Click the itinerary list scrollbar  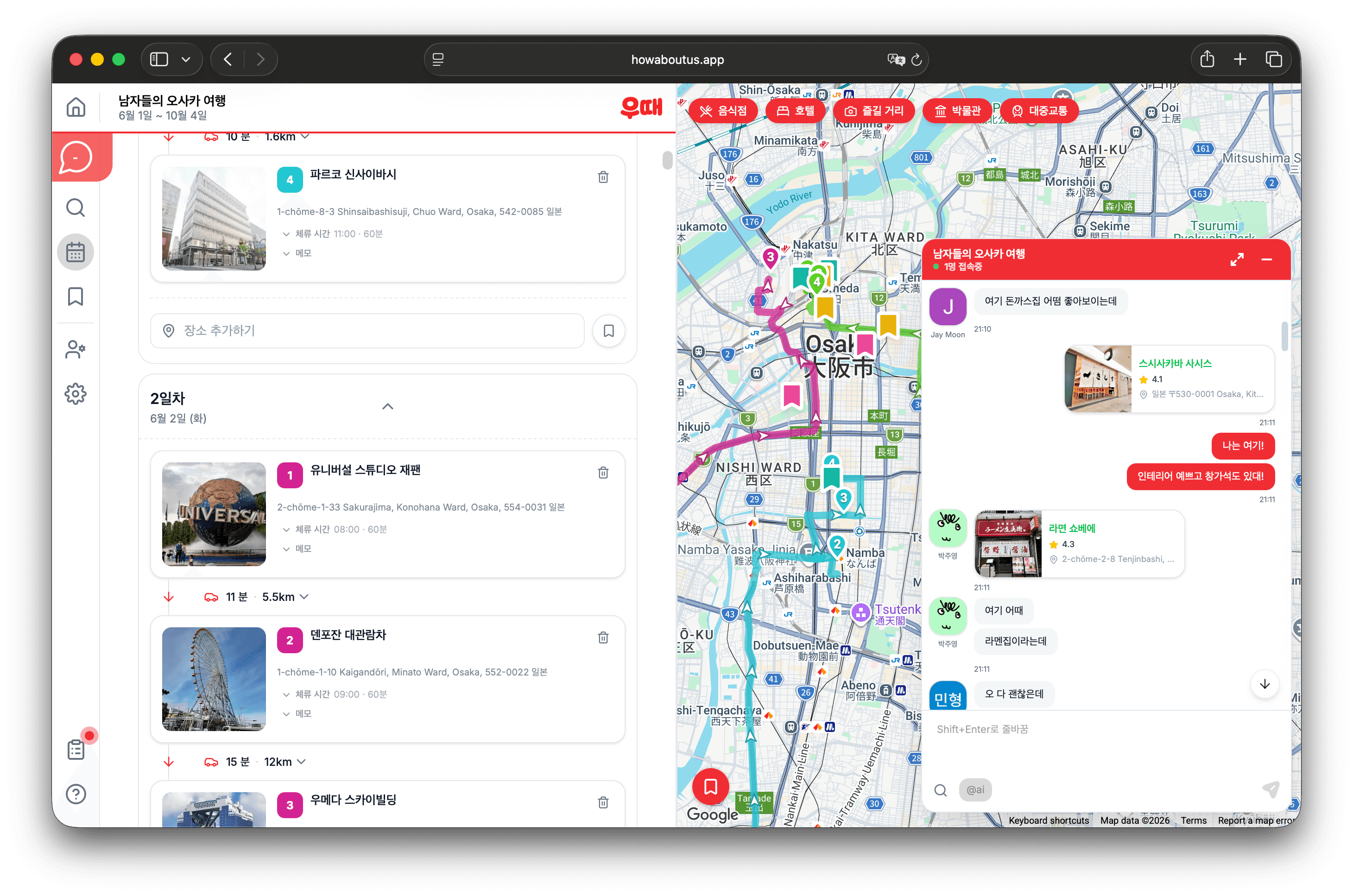coord(667,161)
